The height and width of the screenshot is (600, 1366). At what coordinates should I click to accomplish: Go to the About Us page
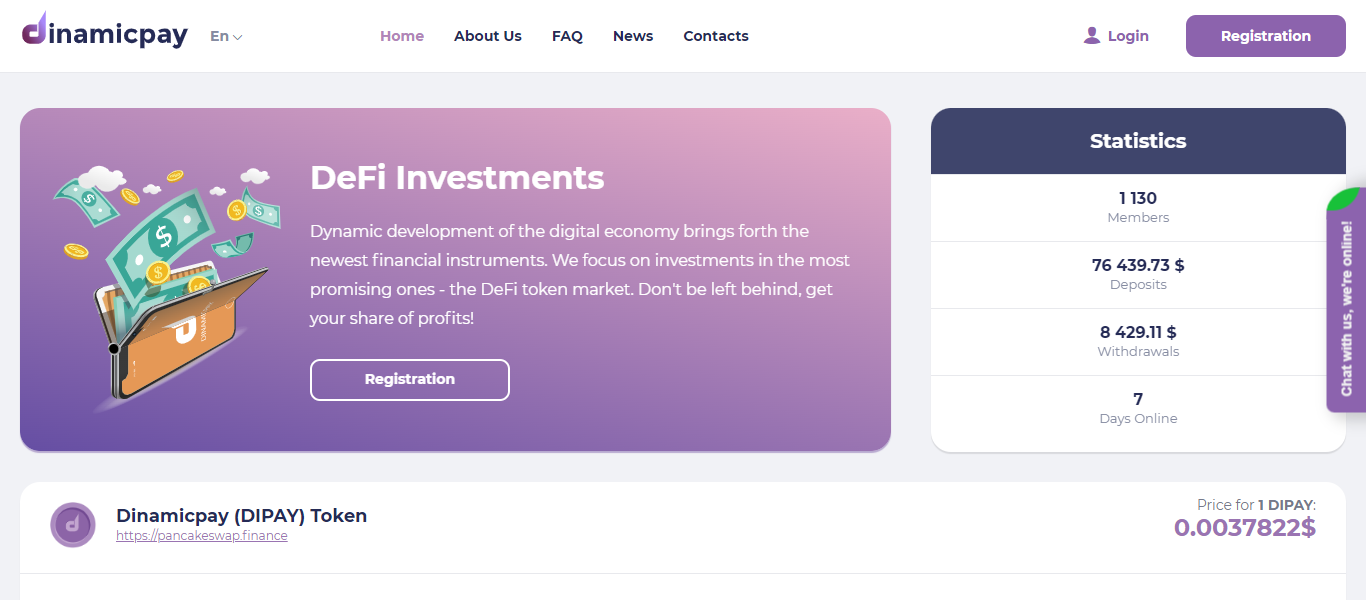[x=488, y=36]
